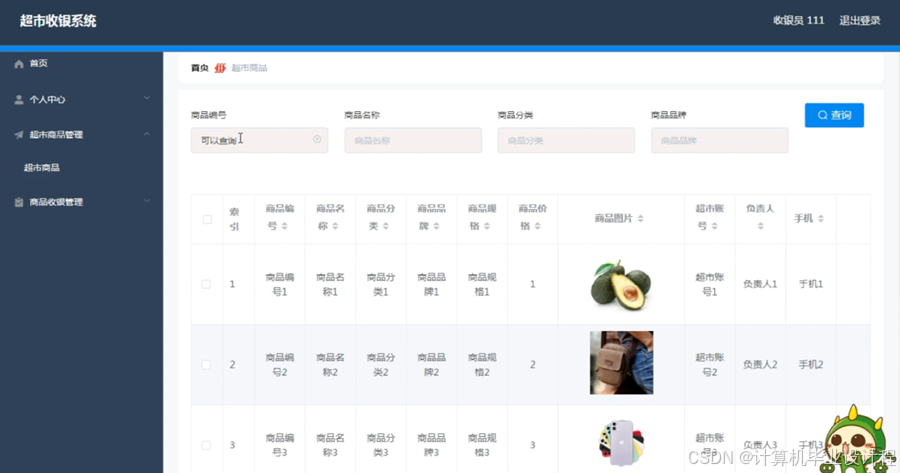The height and width of the screenshot is (473, 900).
Task: Sort the table by 商品规格 arrows
Action: point(487,226)
